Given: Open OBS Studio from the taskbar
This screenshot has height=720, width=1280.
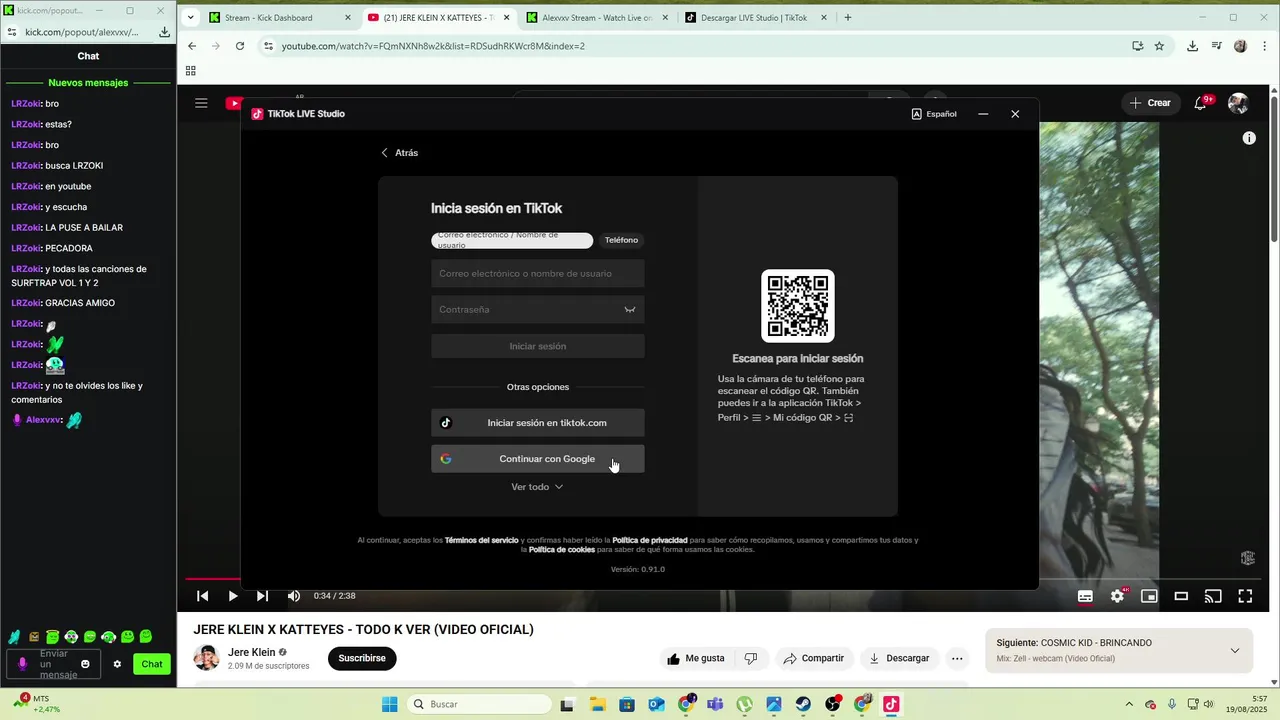Looking at the screenshot, I should tap(833, 704).
